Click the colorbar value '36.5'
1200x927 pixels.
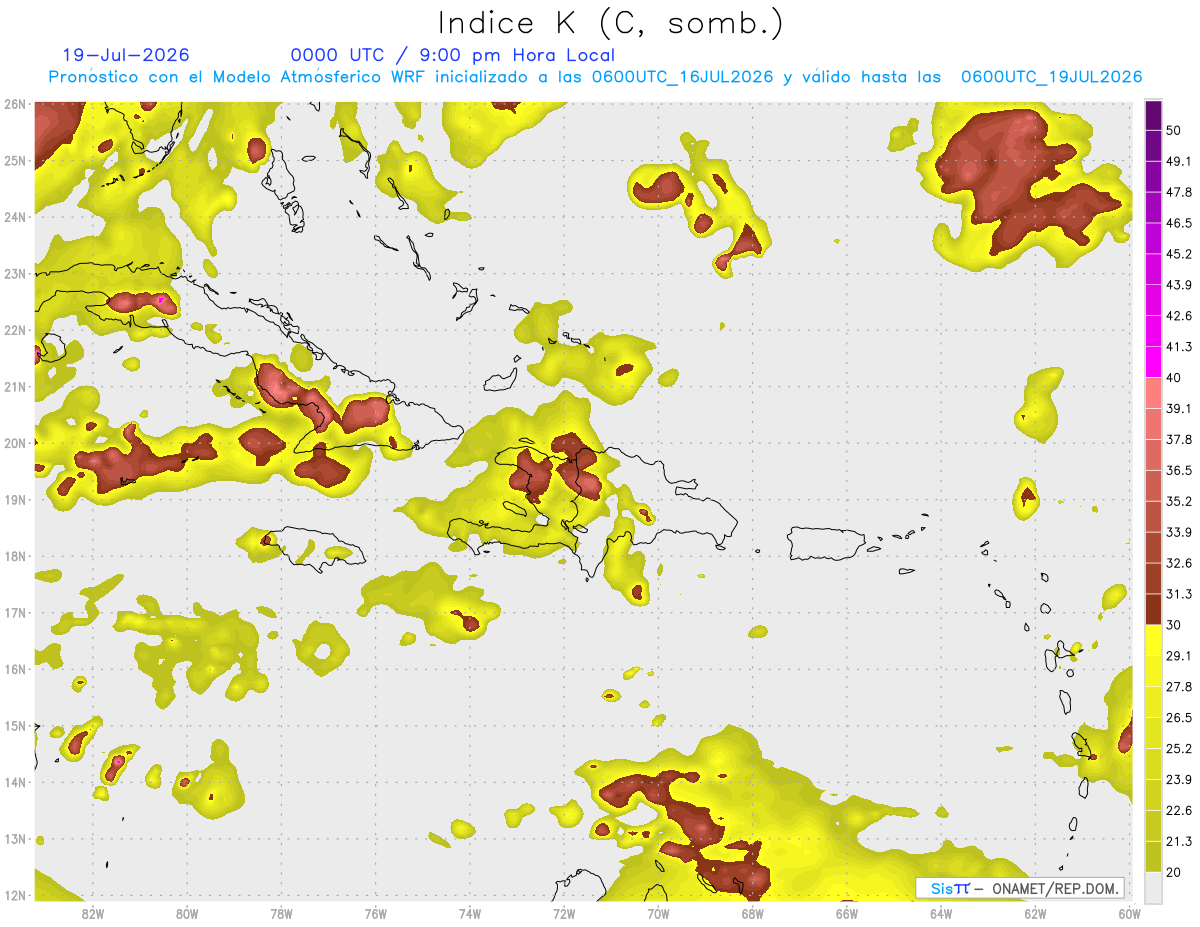[1179, 470]
